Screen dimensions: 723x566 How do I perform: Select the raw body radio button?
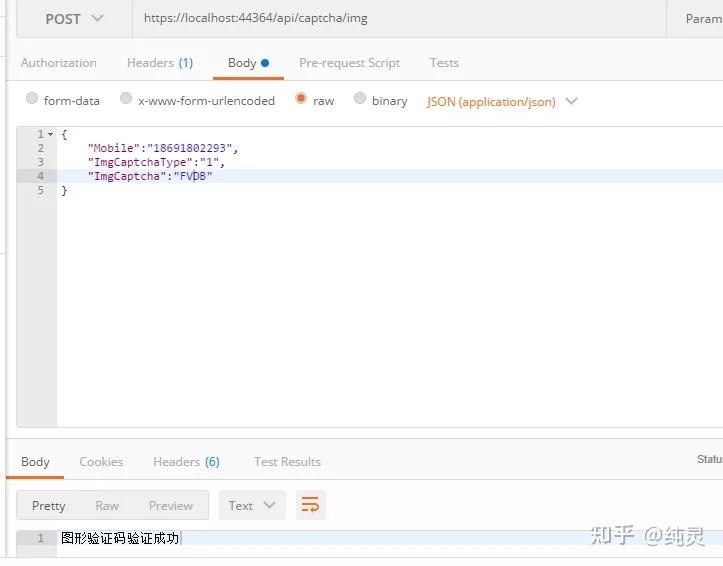[301, 98]
